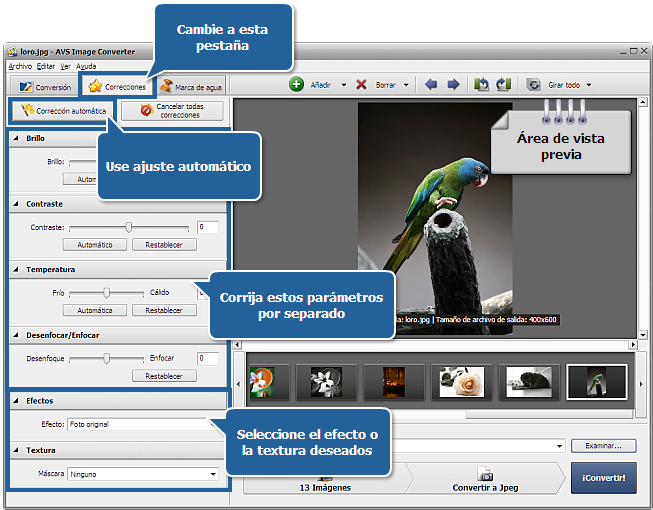Collapse the Contraste section
The width and height of the screenshot is (653, 510).
point(16,204)
